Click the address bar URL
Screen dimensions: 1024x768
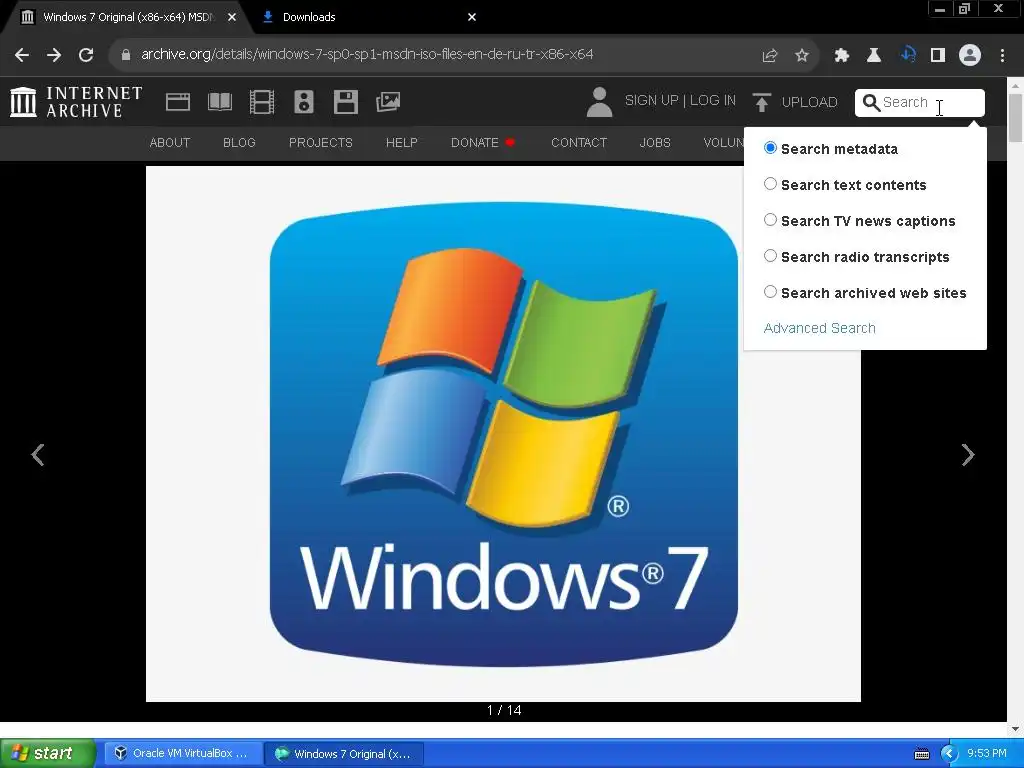point(367,54)
